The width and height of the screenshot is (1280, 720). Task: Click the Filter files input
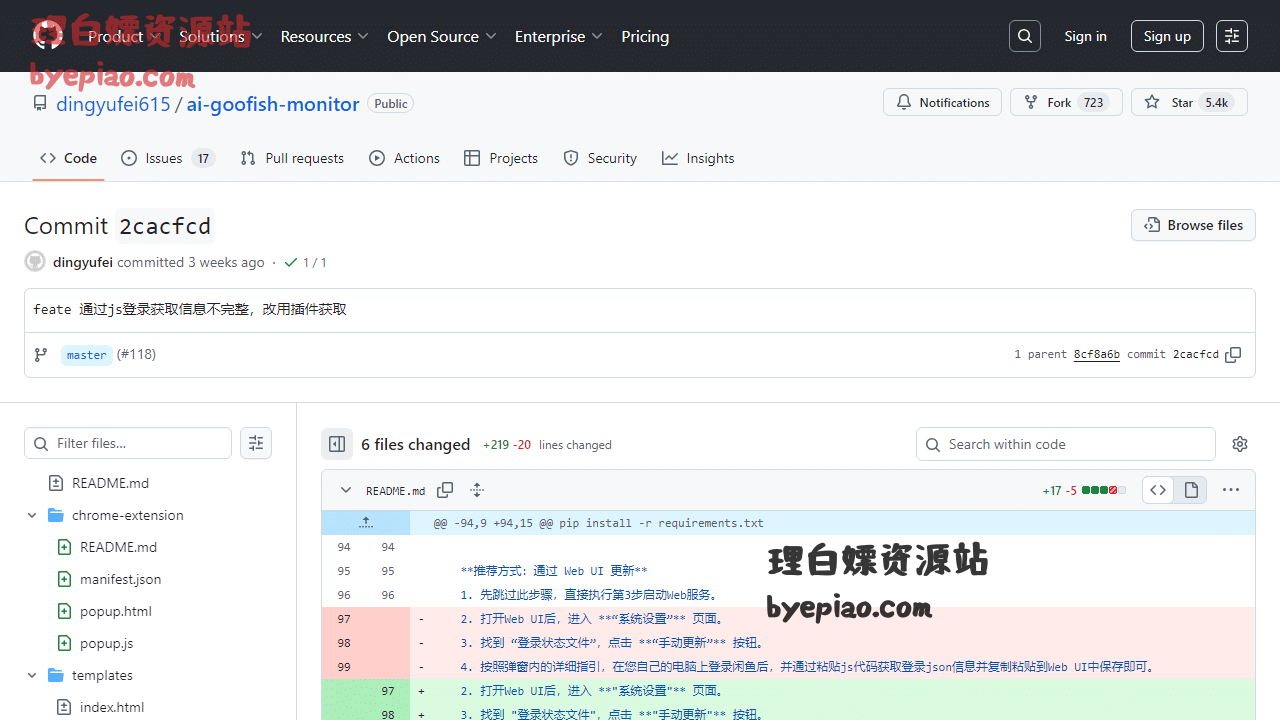128,443
